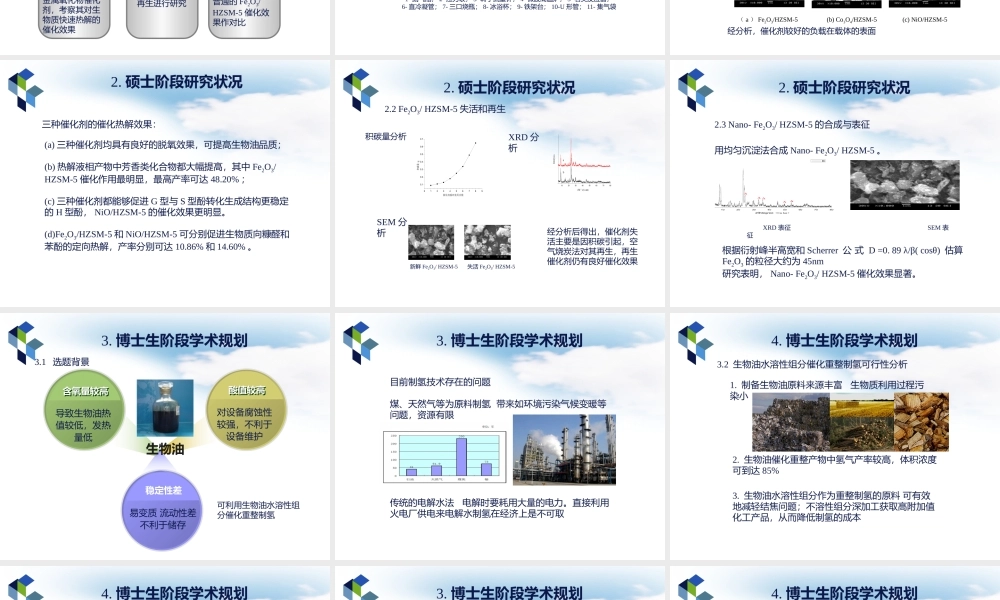
Task: Select the flask shape labeled "再生进行研究"
Action: tap(161, 20)
